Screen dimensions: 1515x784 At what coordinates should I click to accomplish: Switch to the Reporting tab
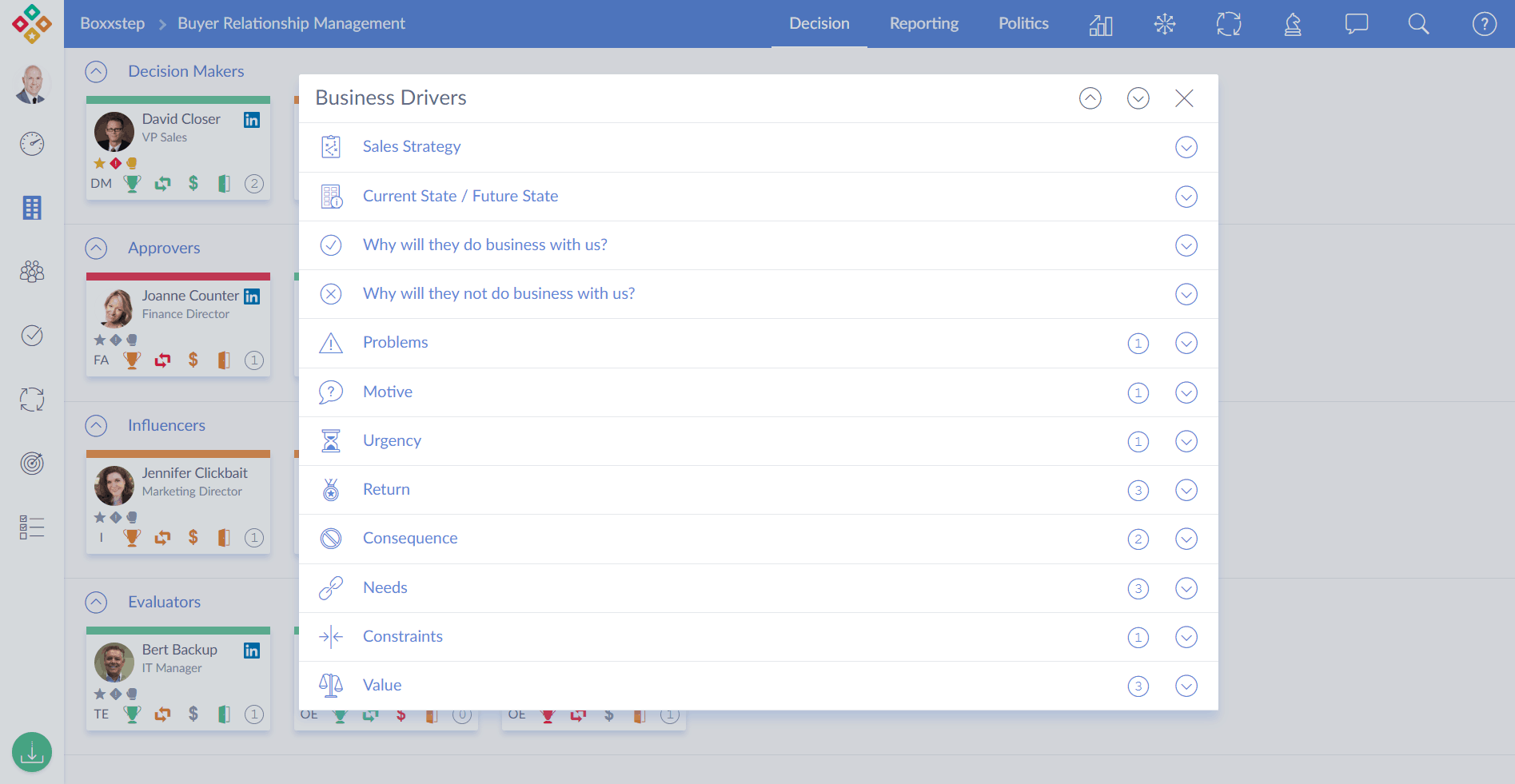click(x=923, y=24)
